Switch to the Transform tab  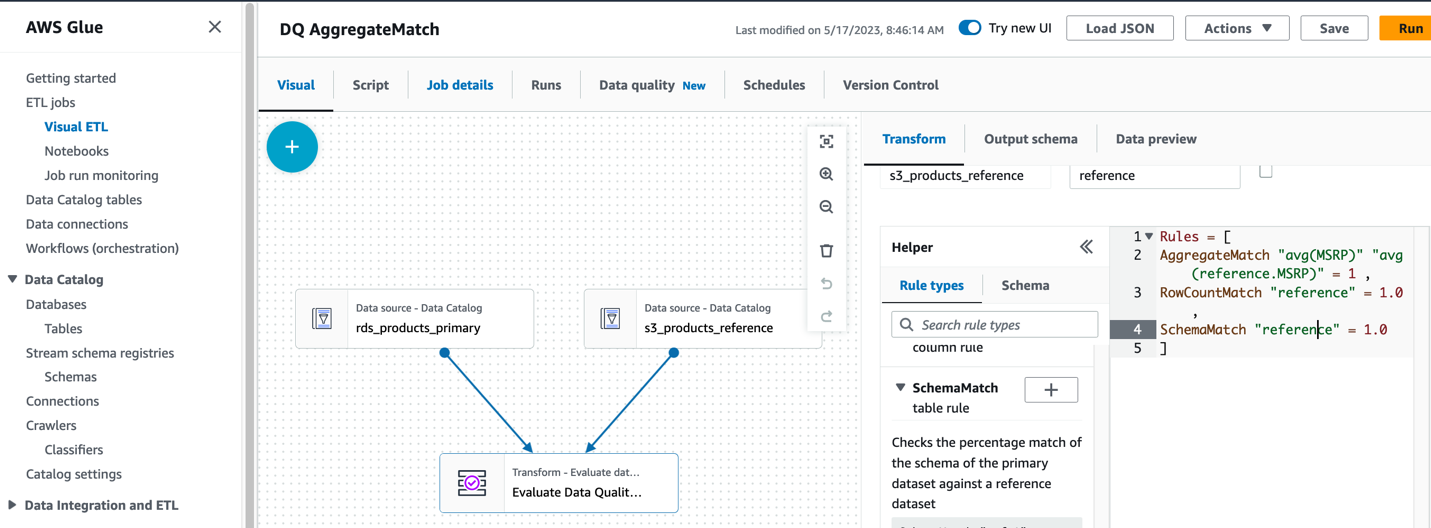914,139
